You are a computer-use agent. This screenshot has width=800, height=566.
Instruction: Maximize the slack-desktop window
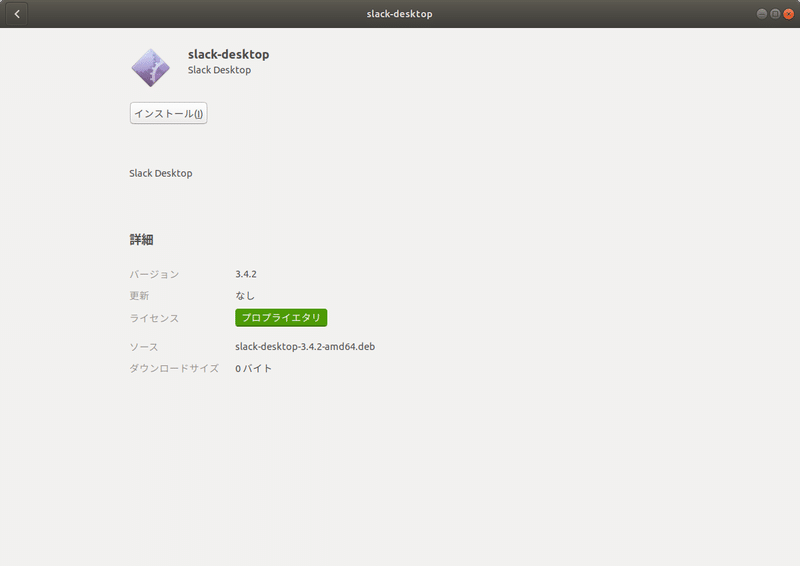[x=775, y=14]
